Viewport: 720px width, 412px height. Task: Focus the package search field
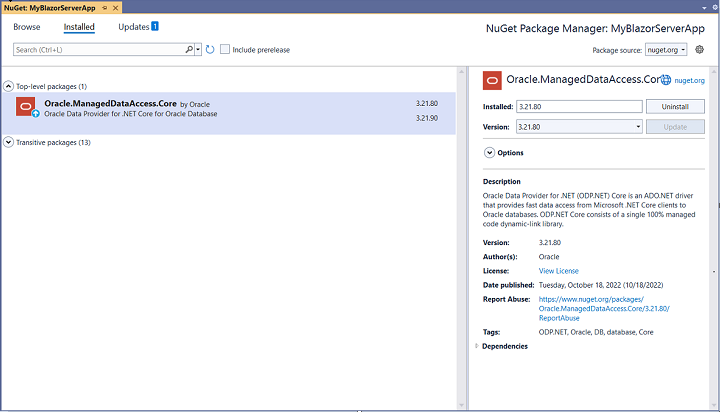point(99,50)
